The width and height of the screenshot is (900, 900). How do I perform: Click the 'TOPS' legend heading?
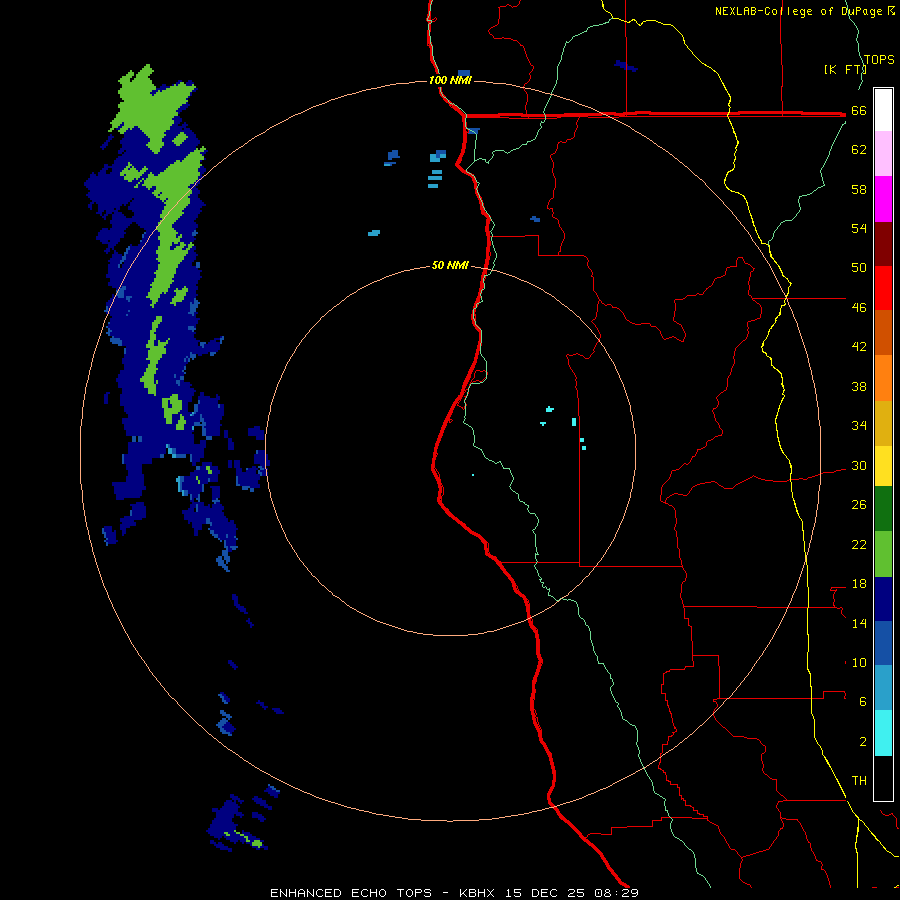[879, 59]
